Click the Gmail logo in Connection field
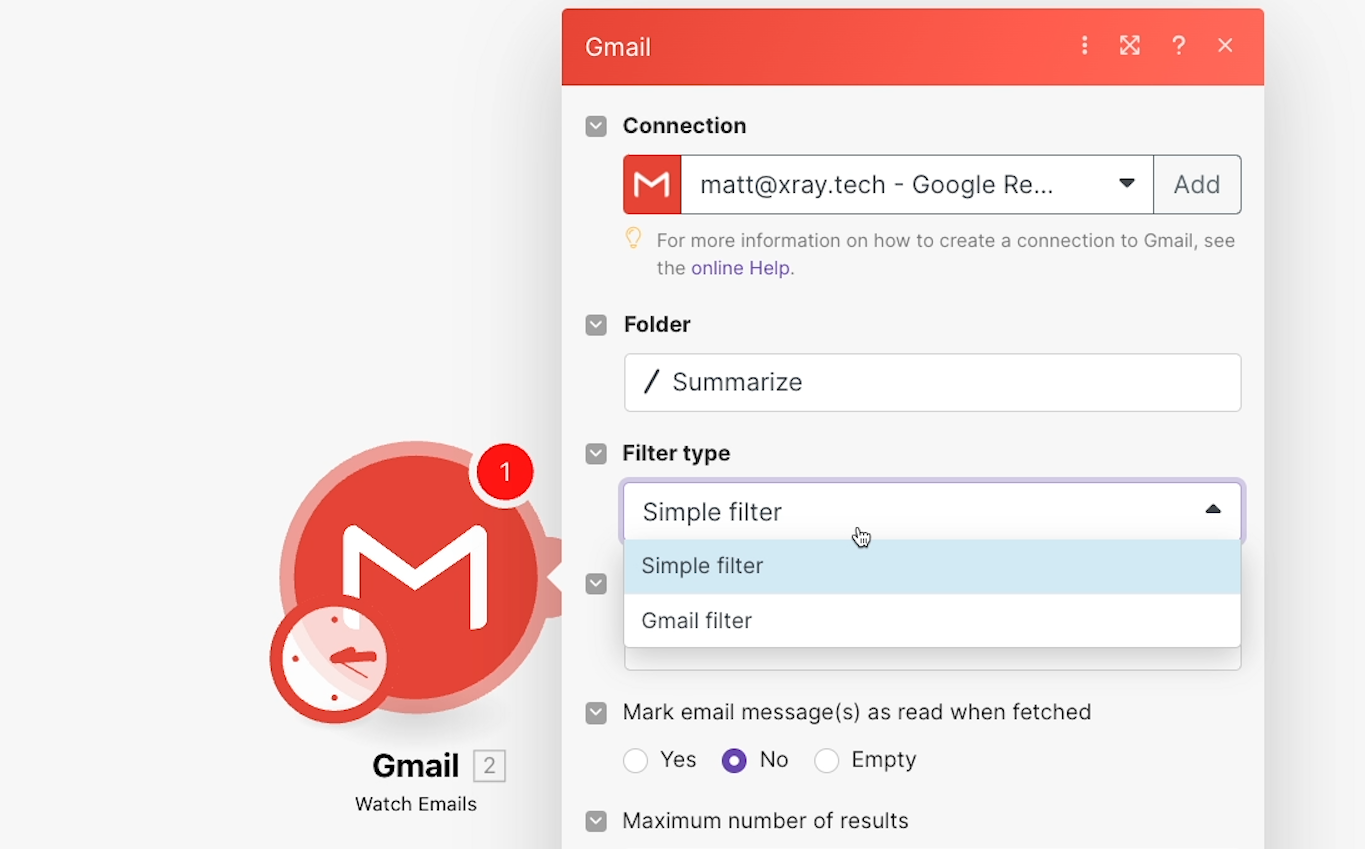Viewport: 1365px width, 849px height. (x=652, y=184)
